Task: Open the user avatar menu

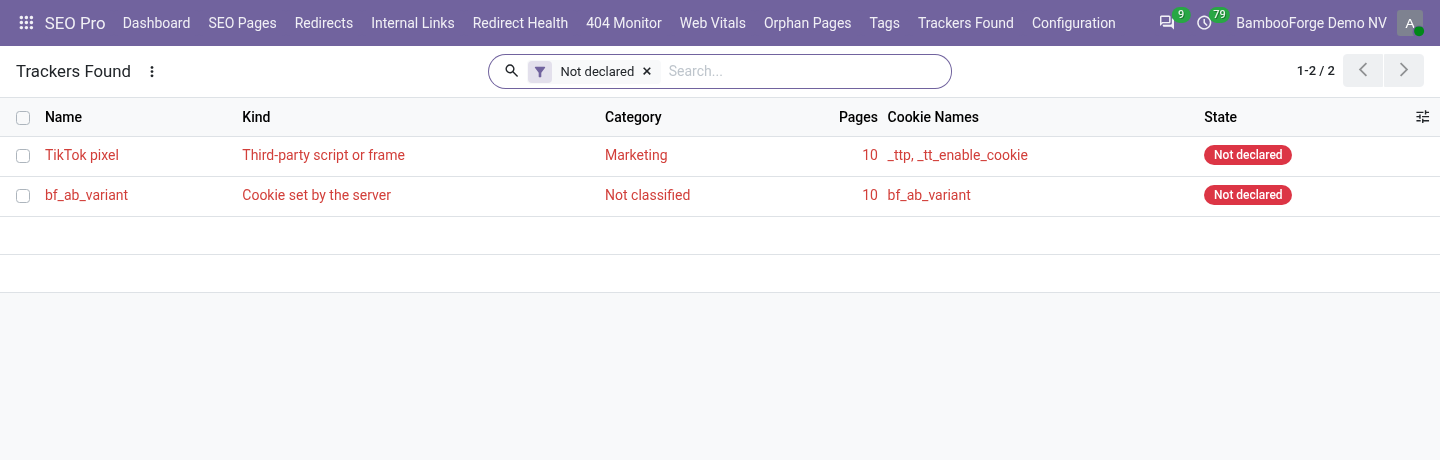Action: click(1410, 23)
